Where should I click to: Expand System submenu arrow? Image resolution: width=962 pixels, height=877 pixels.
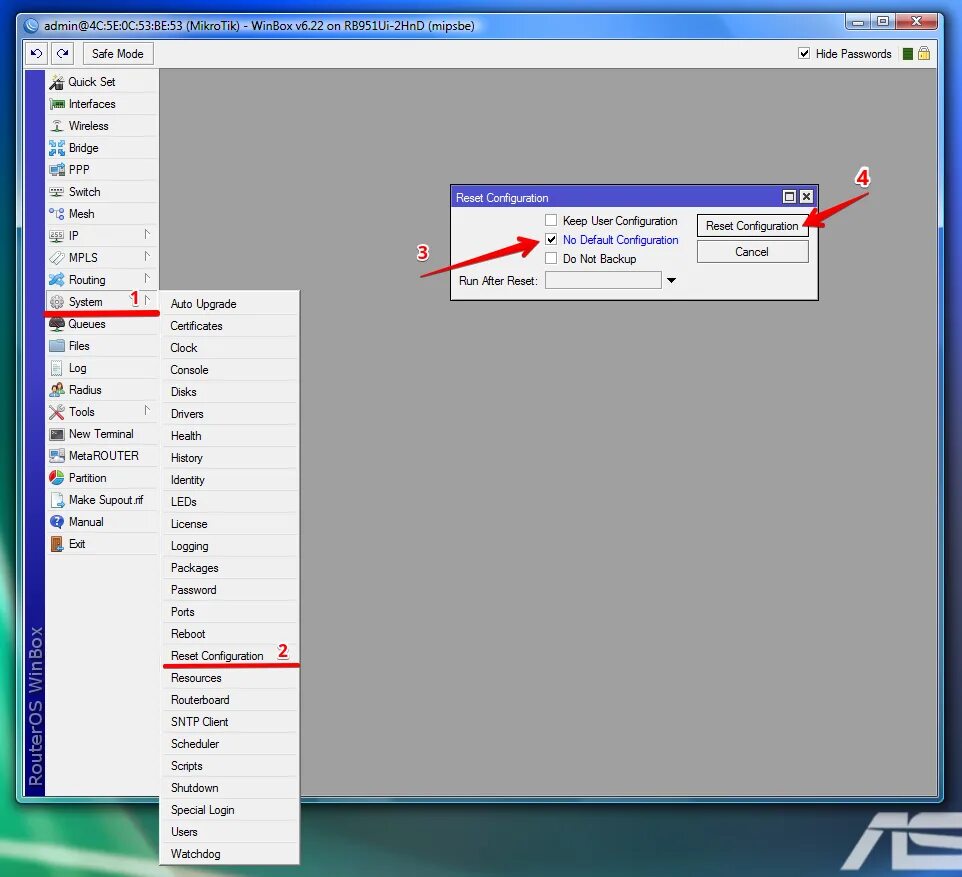[147, 300]
